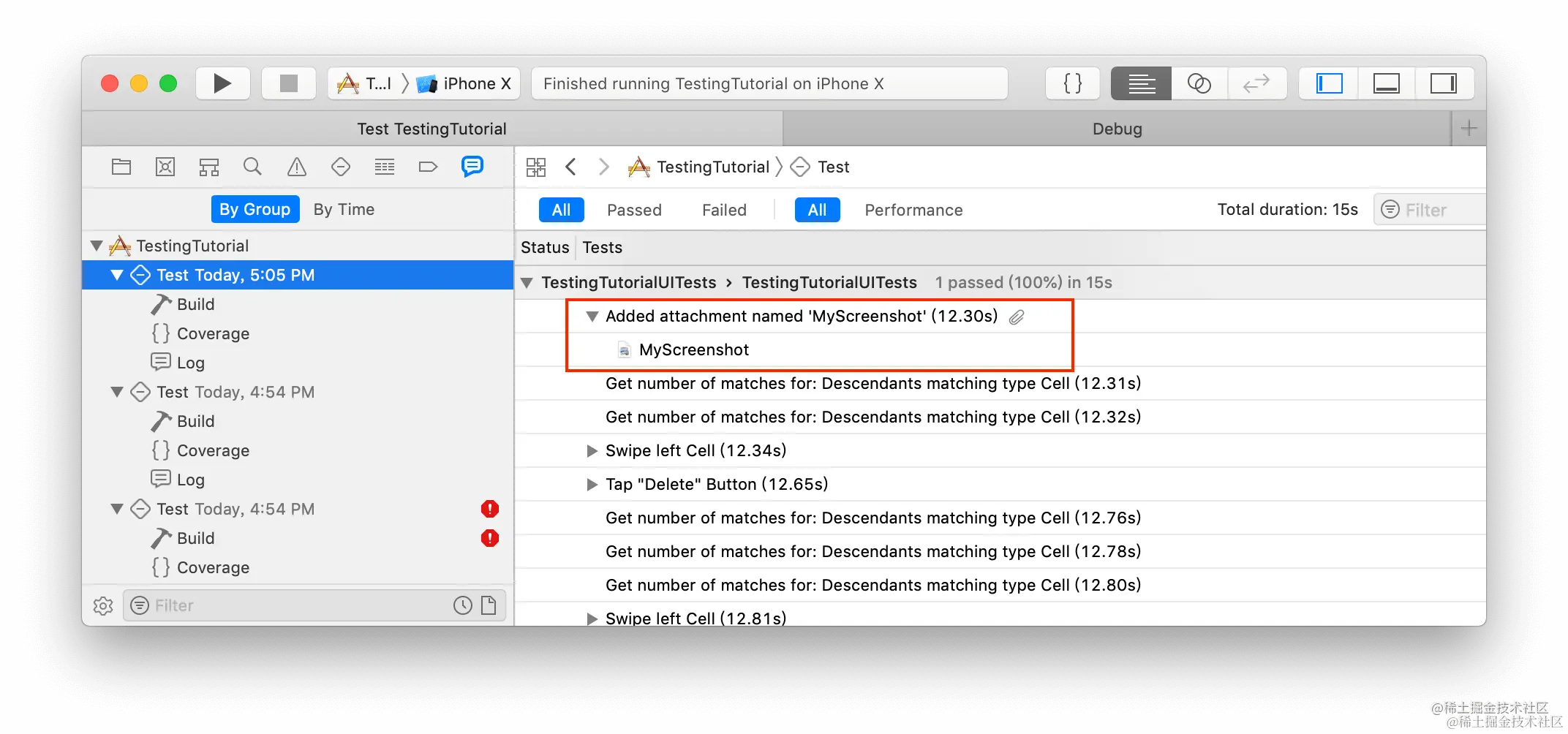Switch to the Test TestingTutorial window tab
The image size is (1568, 734).
tap(432, 129)
